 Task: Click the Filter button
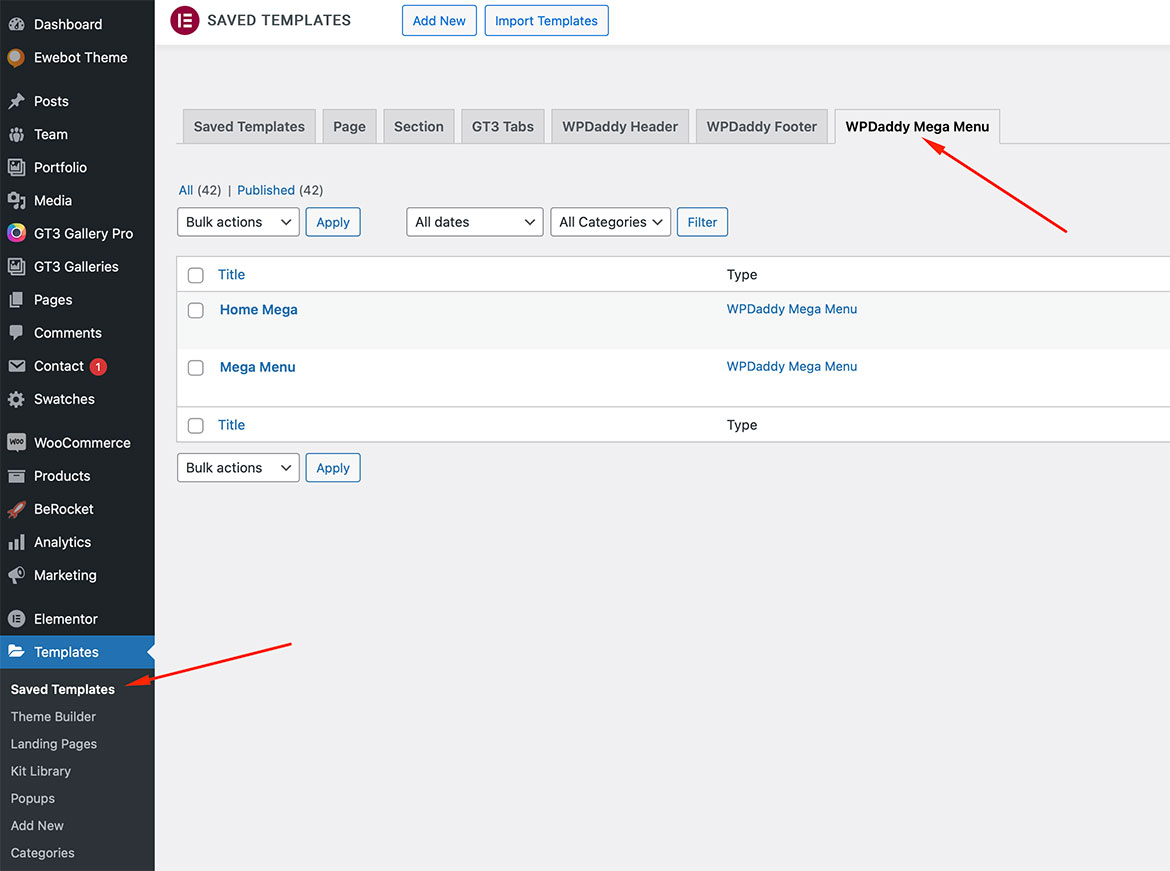(702, 222)
